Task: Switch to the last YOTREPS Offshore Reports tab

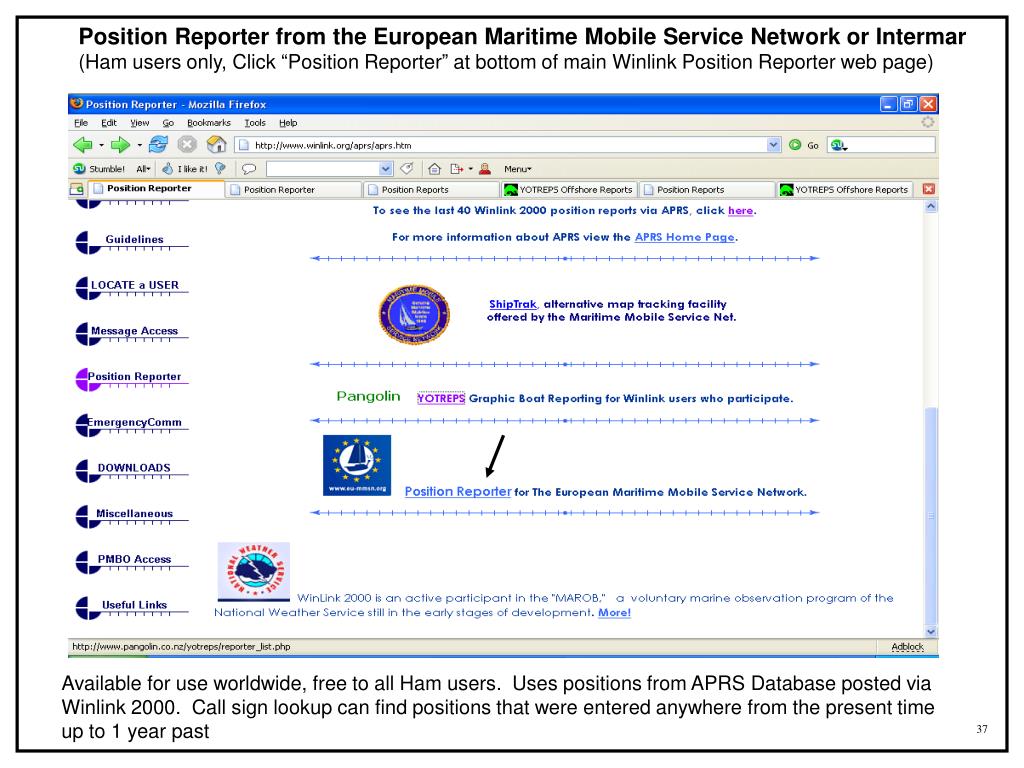Action: pos(845,189)
